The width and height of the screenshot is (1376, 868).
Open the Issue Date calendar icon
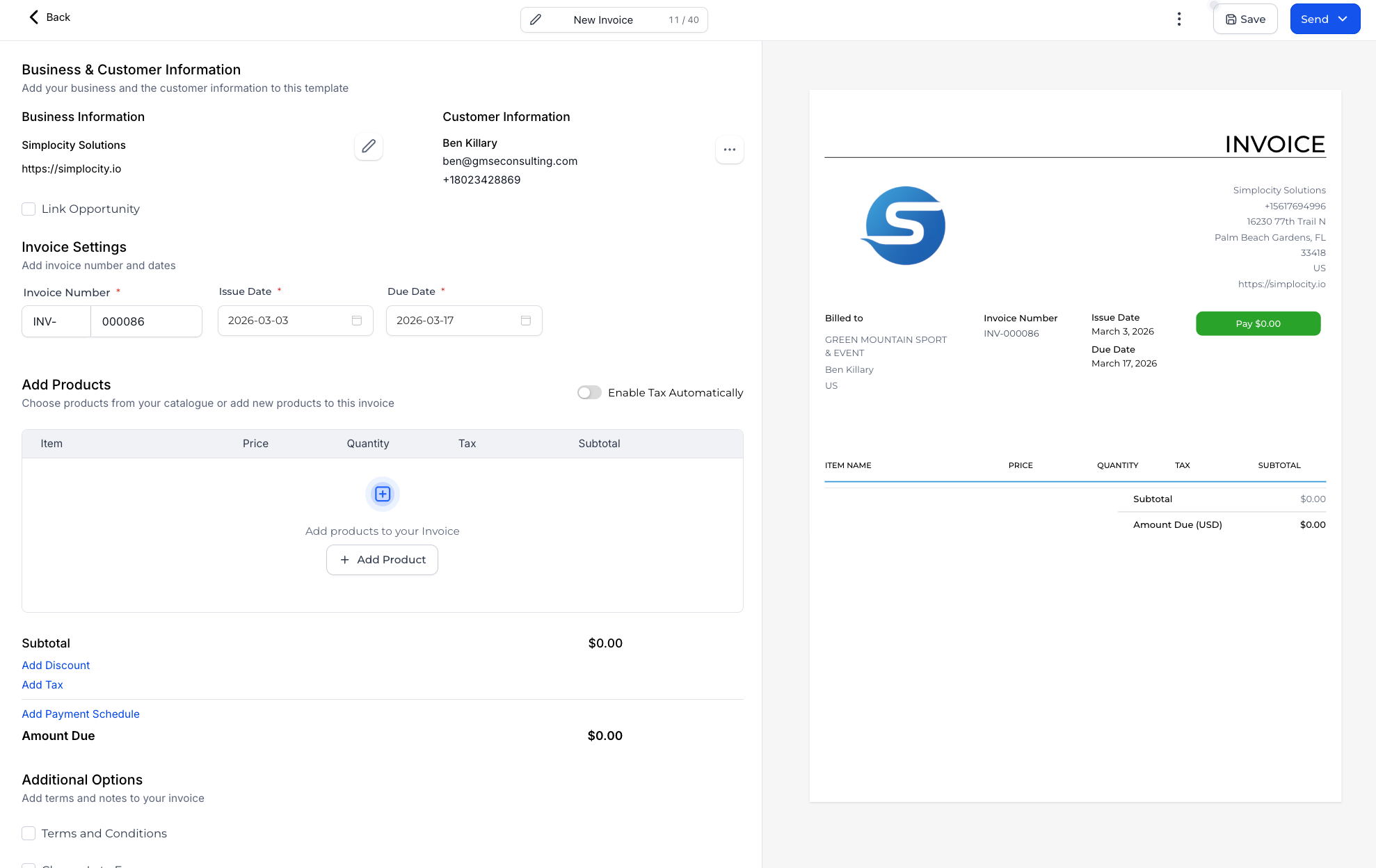356,321
